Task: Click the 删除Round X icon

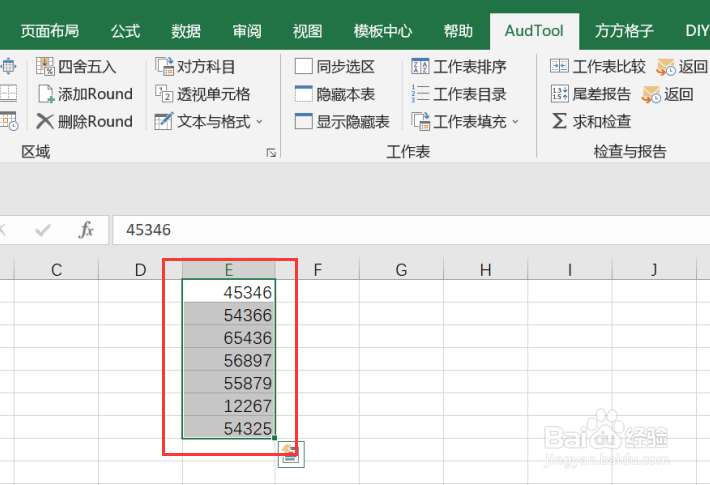Action: (x=45, y=121)
